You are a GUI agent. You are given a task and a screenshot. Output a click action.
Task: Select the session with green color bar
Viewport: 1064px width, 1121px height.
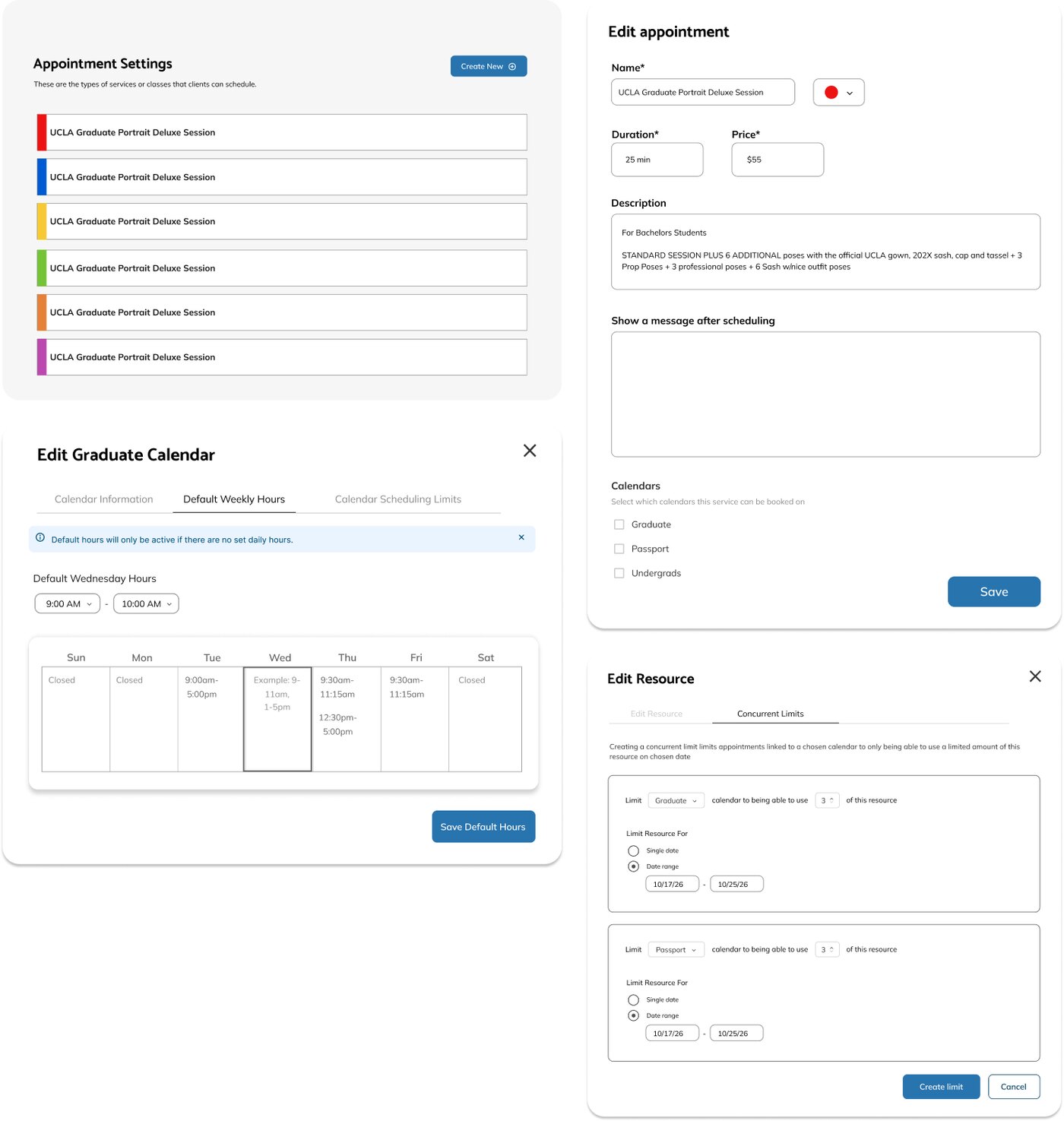point(282,268)
